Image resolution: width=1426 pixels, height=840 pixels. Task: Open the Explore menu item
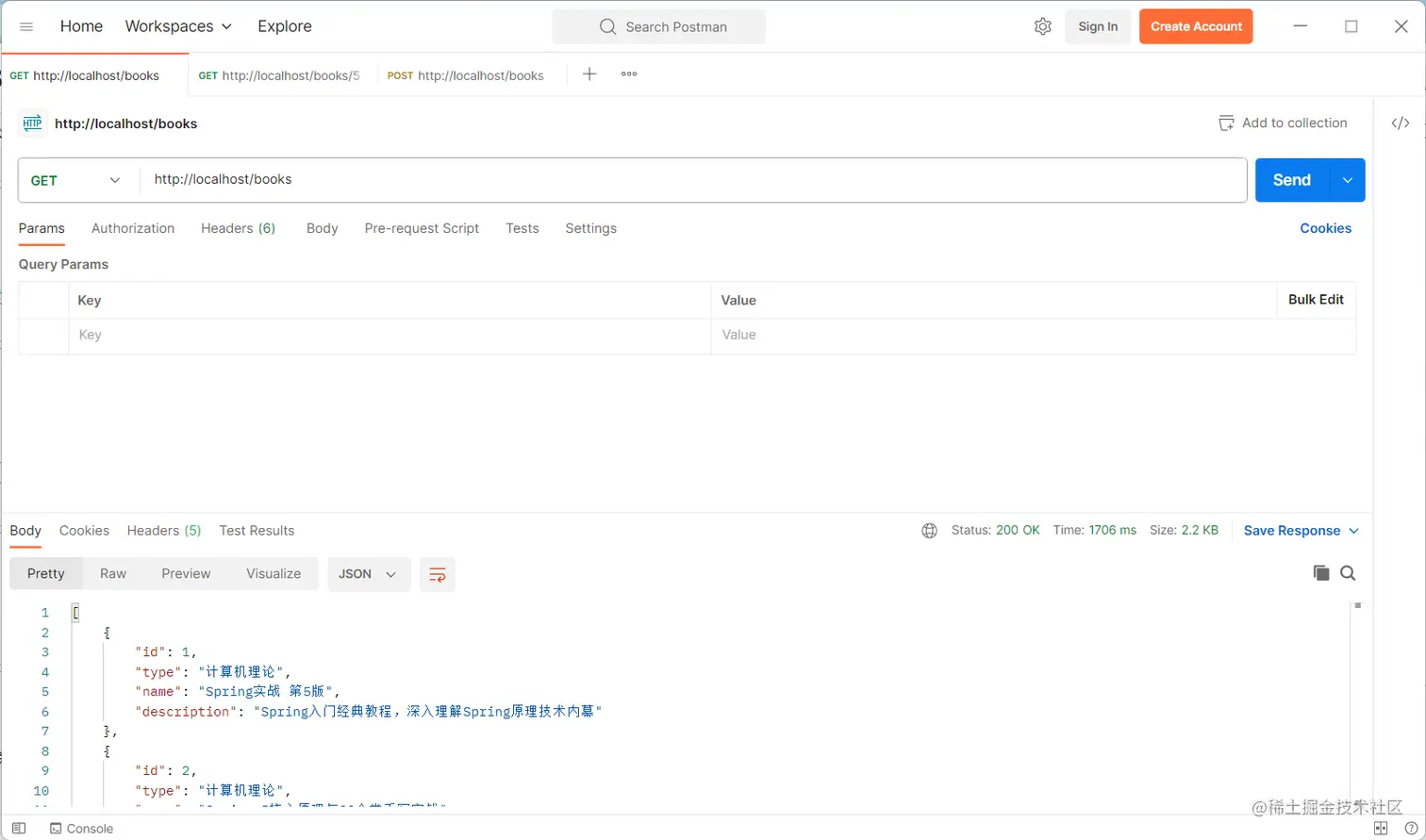285,26
